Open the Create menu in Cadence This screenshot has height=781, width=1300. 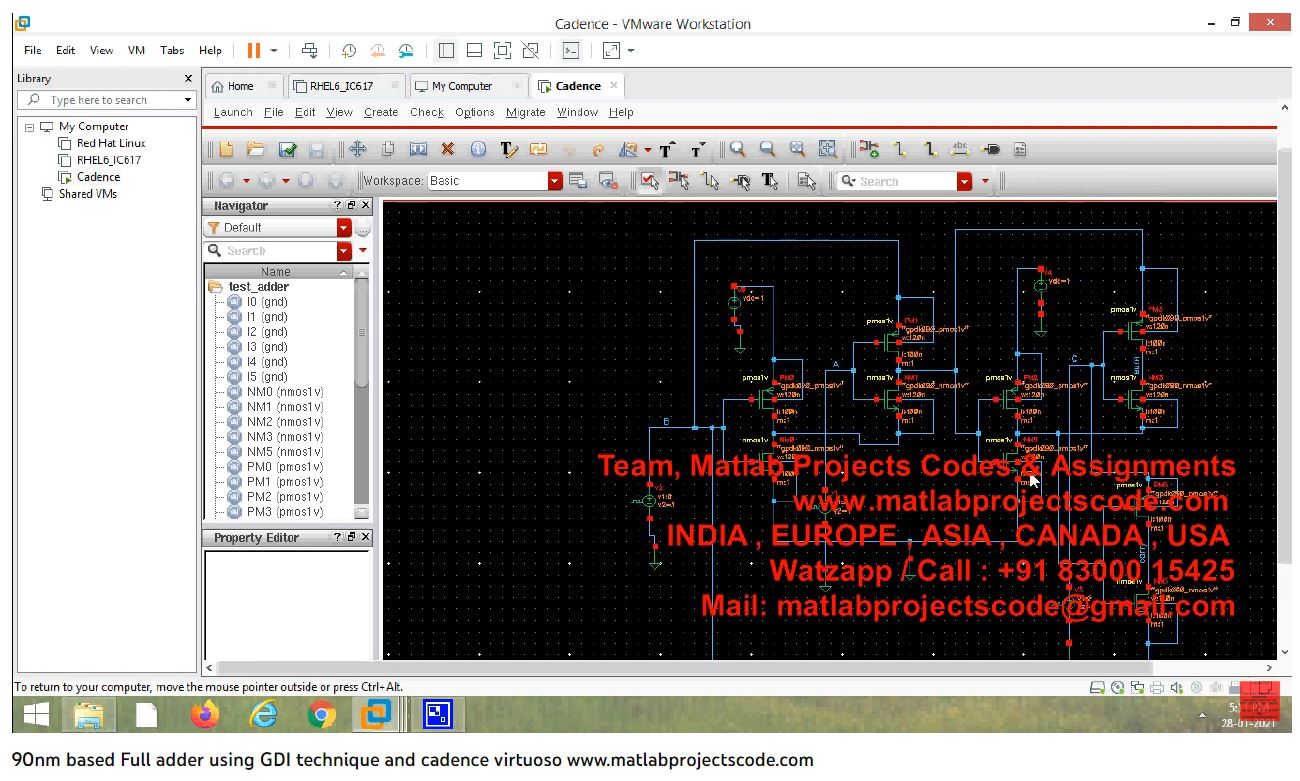tap(380, 112)
